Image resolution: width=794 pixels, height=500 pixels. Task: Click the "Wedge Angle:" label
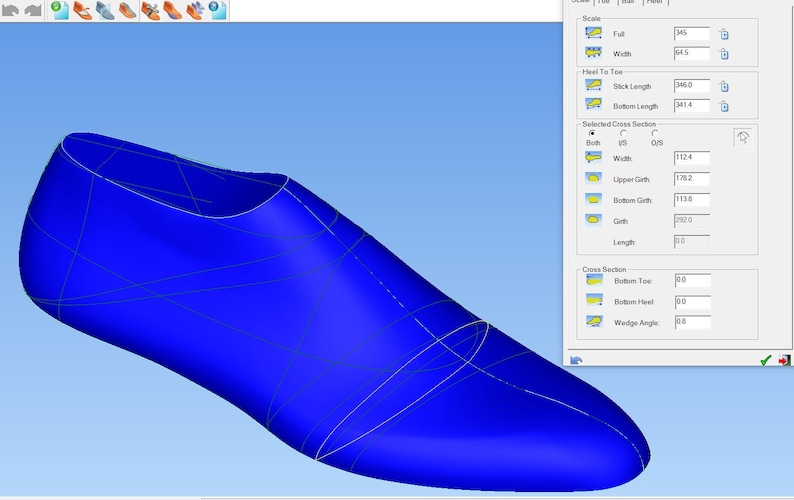point(637,323)
